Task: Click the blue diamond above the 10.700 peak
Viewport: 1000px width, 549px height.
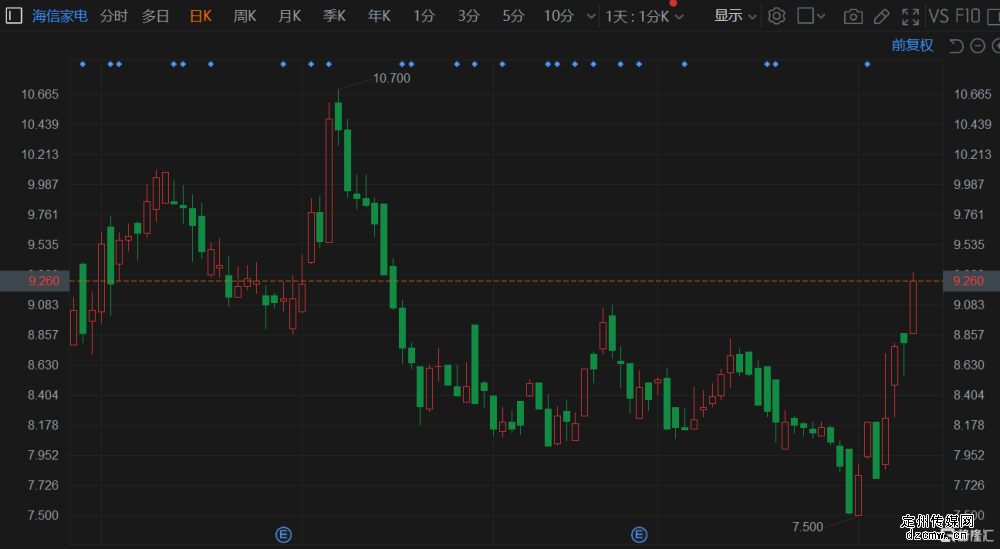Action: click(x=328, y=64)
